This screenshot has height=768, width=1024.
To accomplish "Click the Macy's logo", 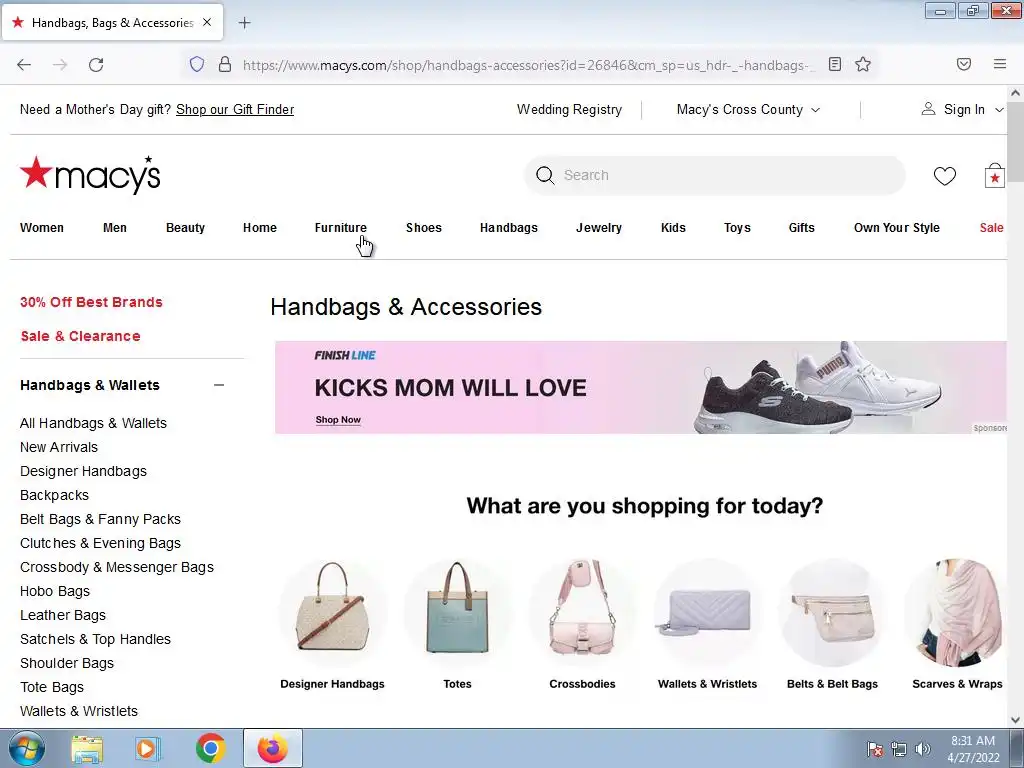I will click(90, 174).
